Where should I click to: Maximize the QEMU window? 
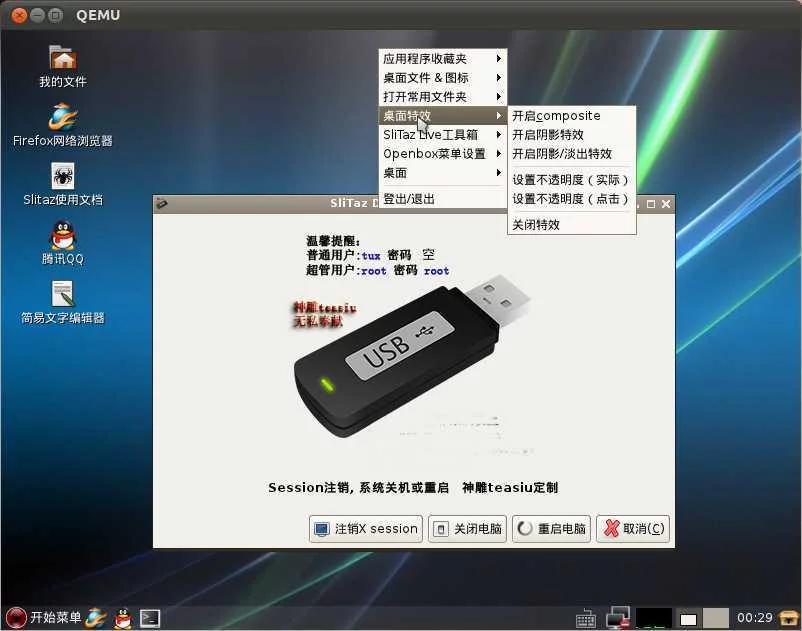(55, 15)
